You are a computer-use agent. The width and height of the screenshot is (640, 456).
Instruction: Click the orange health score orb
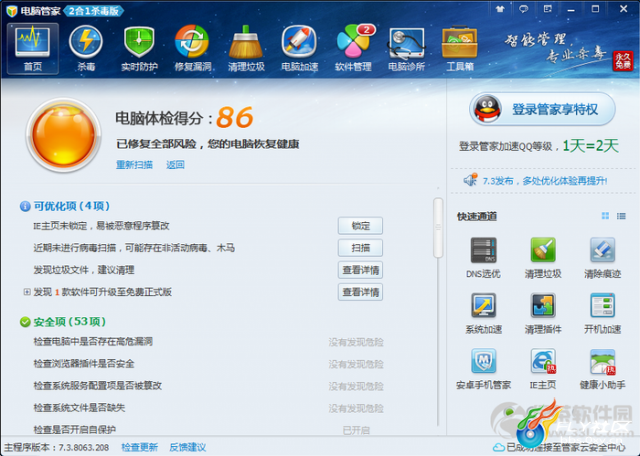coord(64,135)
